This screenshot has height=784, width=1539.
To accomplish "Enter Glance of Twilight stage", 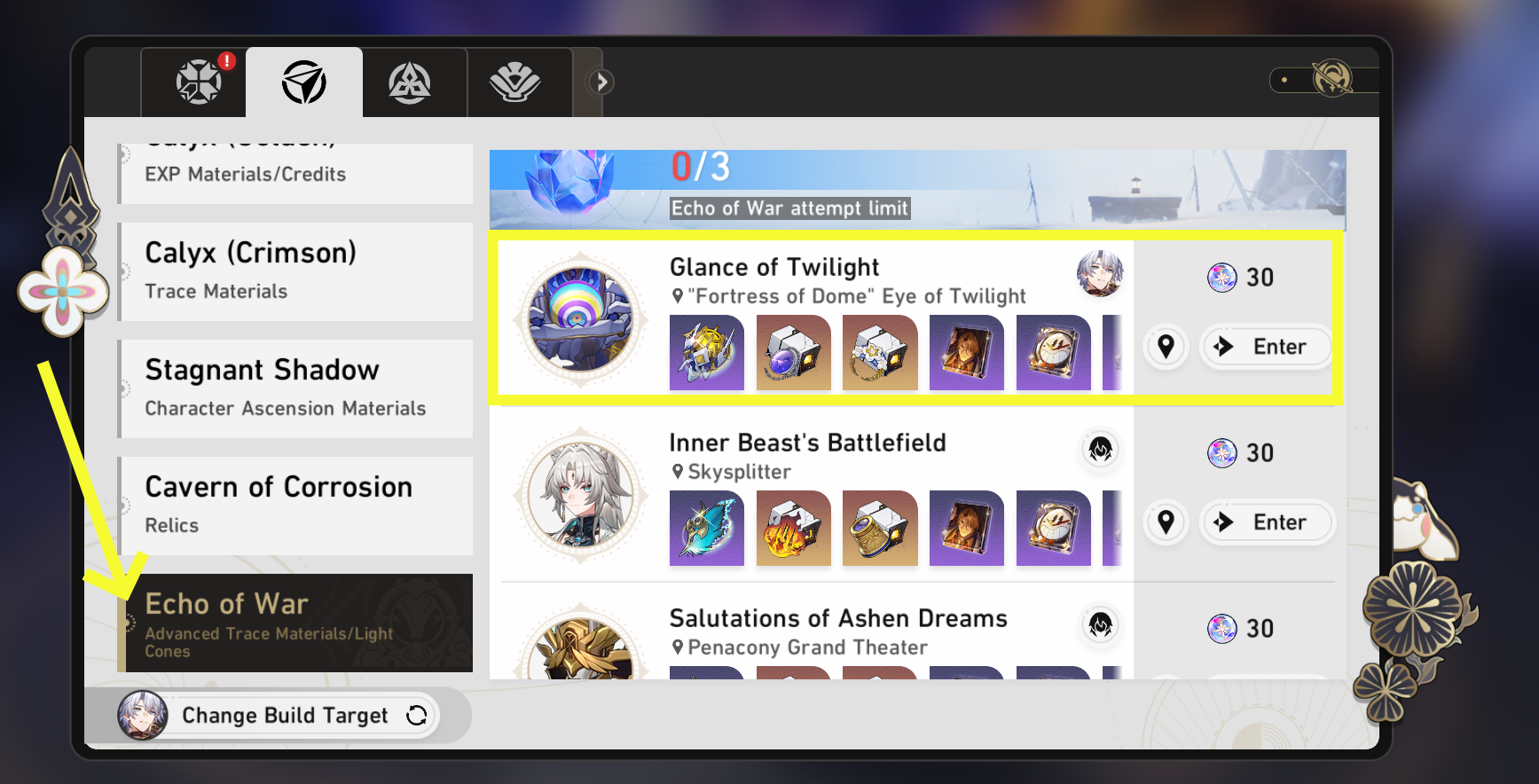I will 1266,347.
